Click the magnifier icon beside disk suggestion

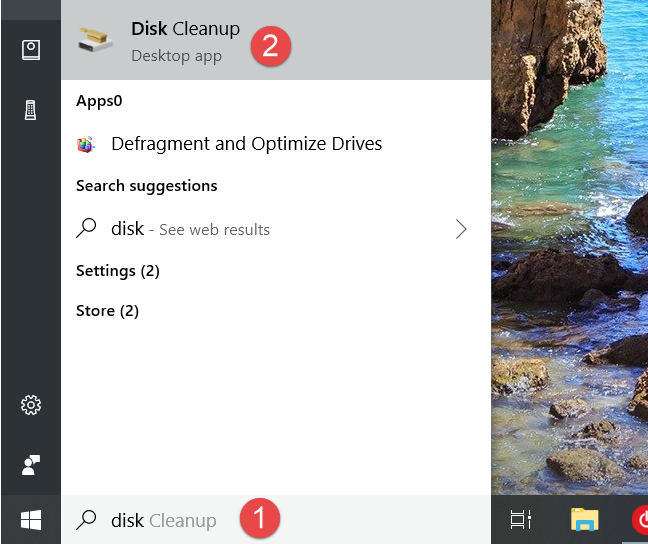[x=86, y=228]
